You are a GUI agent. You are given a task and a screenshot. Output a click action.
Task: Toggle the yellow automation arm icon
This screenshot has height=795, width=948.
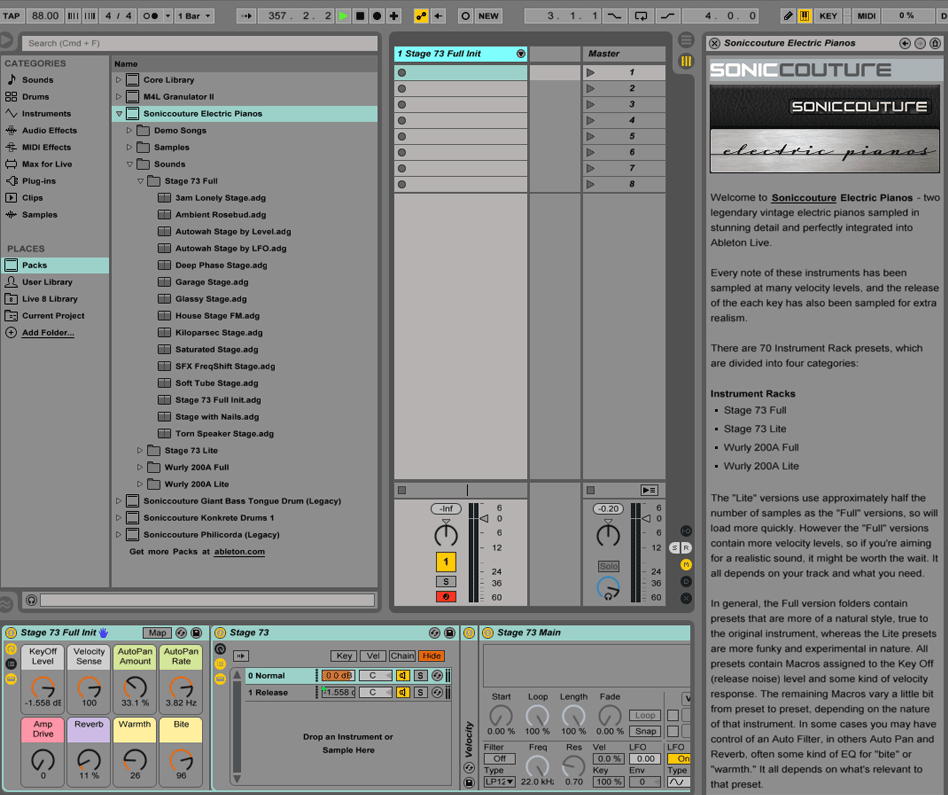point(421,16)
